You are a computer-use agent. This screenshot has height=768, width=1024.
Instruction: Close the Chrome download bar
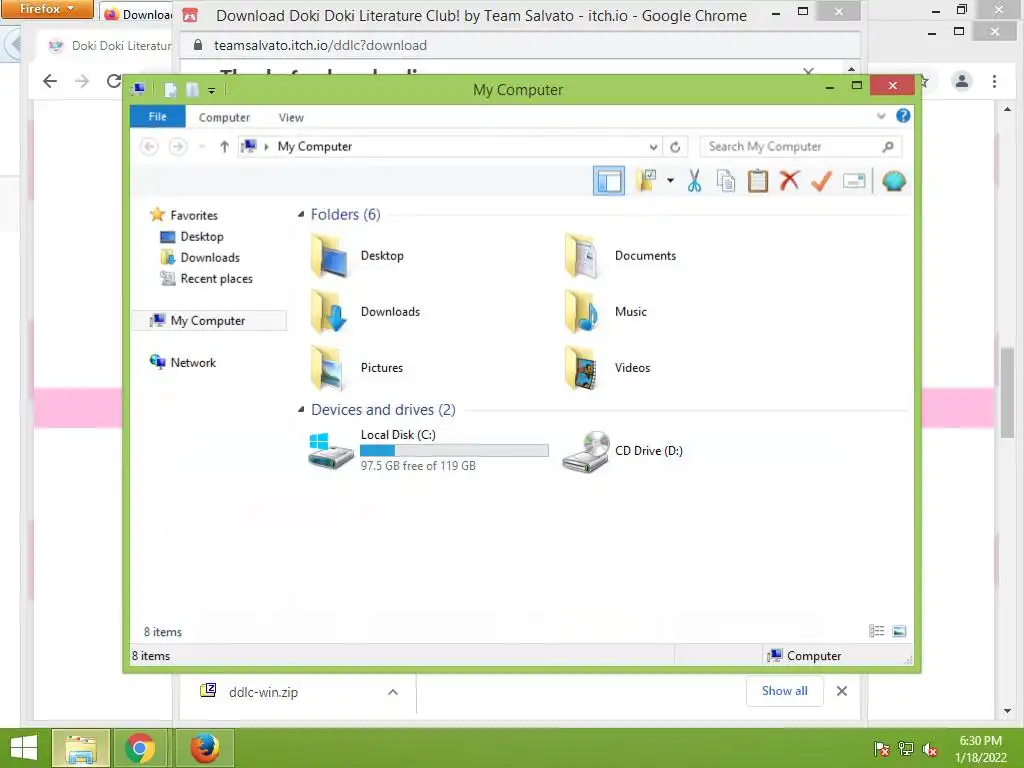[842, 691]
